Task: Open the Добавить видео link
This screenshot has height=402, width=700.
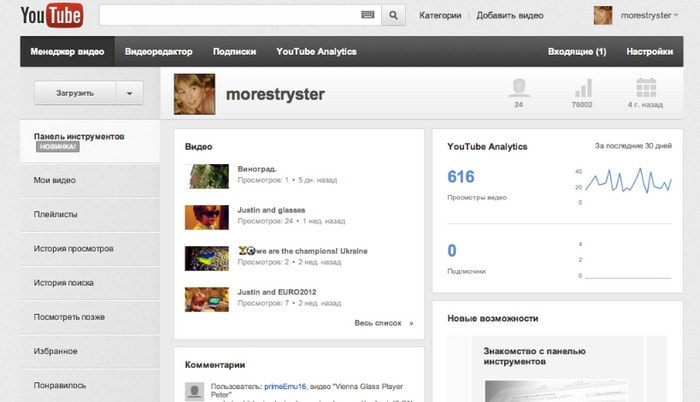Action: pos(510,15)
